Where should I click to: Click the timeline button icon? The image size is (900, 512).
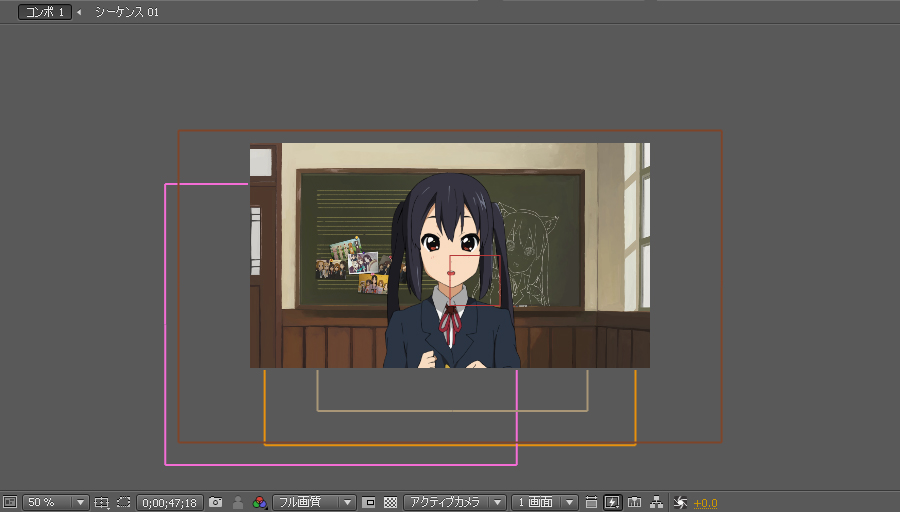coord(635,502)
